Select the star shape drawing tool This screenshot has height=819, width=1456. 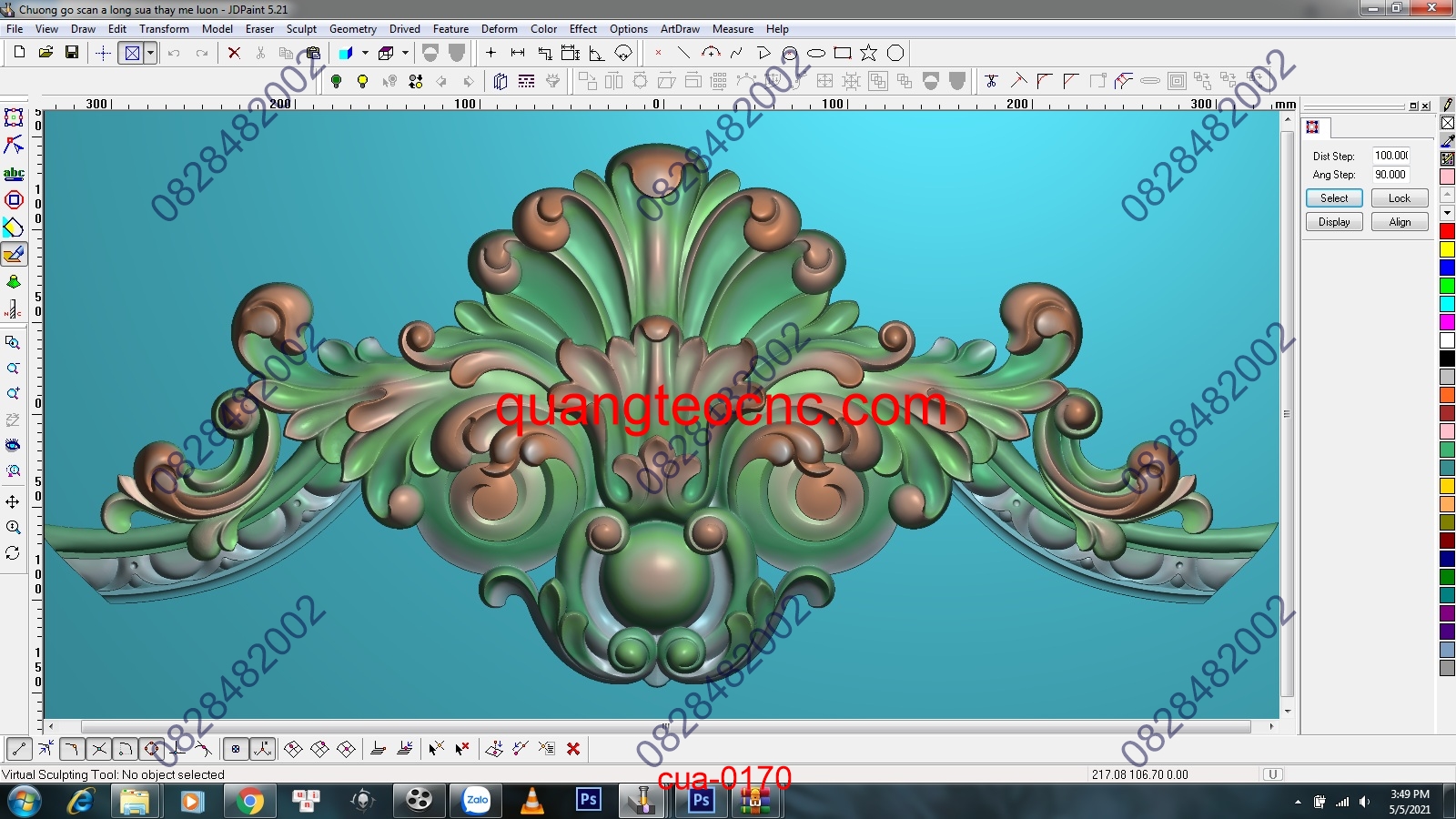869,53
